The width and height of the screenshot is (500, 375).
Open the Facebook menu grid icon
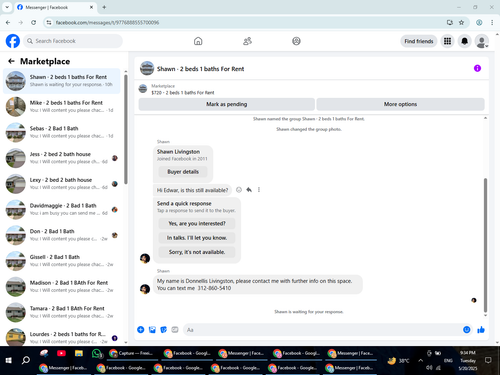[x=447, y=41]
